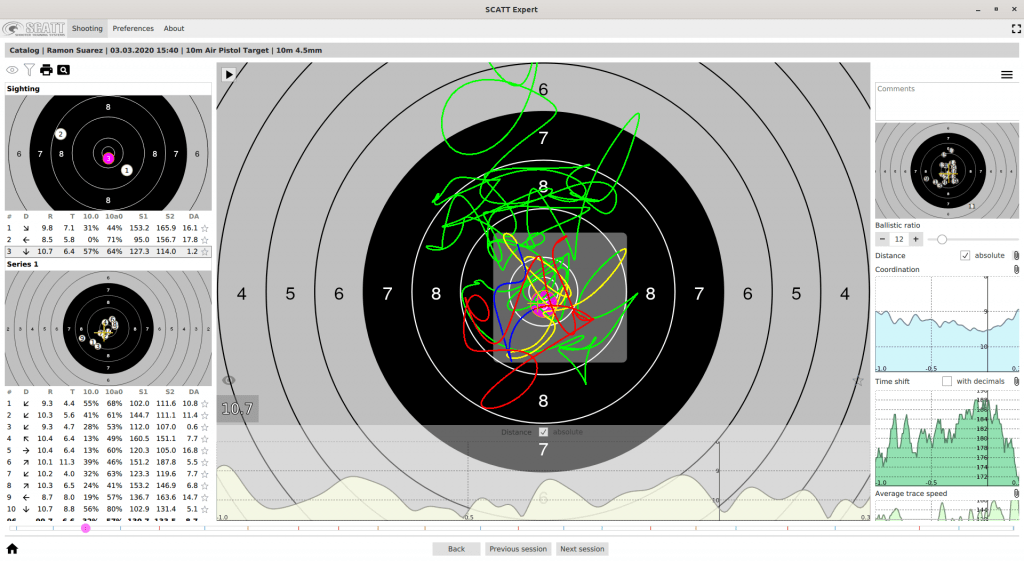Open the About menu
Image resolution: width=1024 pixels, height=561 pixels.
[x=174, y=29]
